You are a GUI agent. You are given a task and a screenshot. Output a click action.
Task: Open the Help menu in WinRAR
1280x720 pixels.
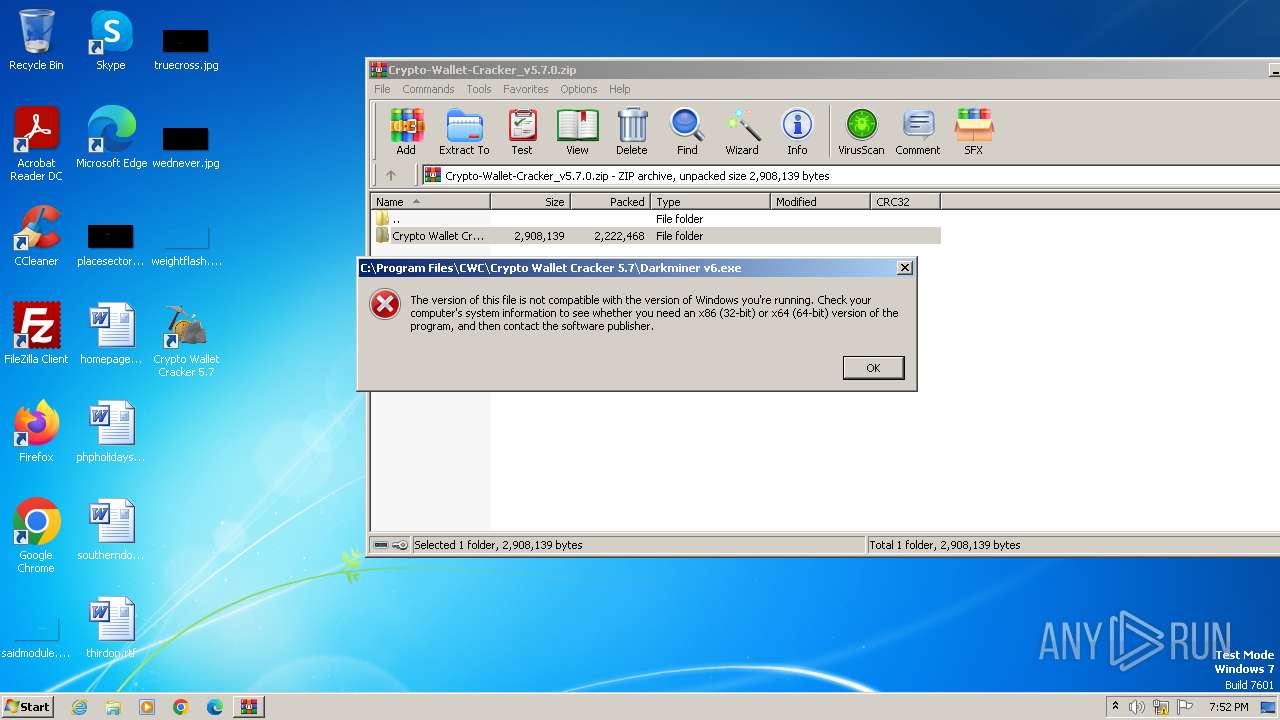pos(620,89)
